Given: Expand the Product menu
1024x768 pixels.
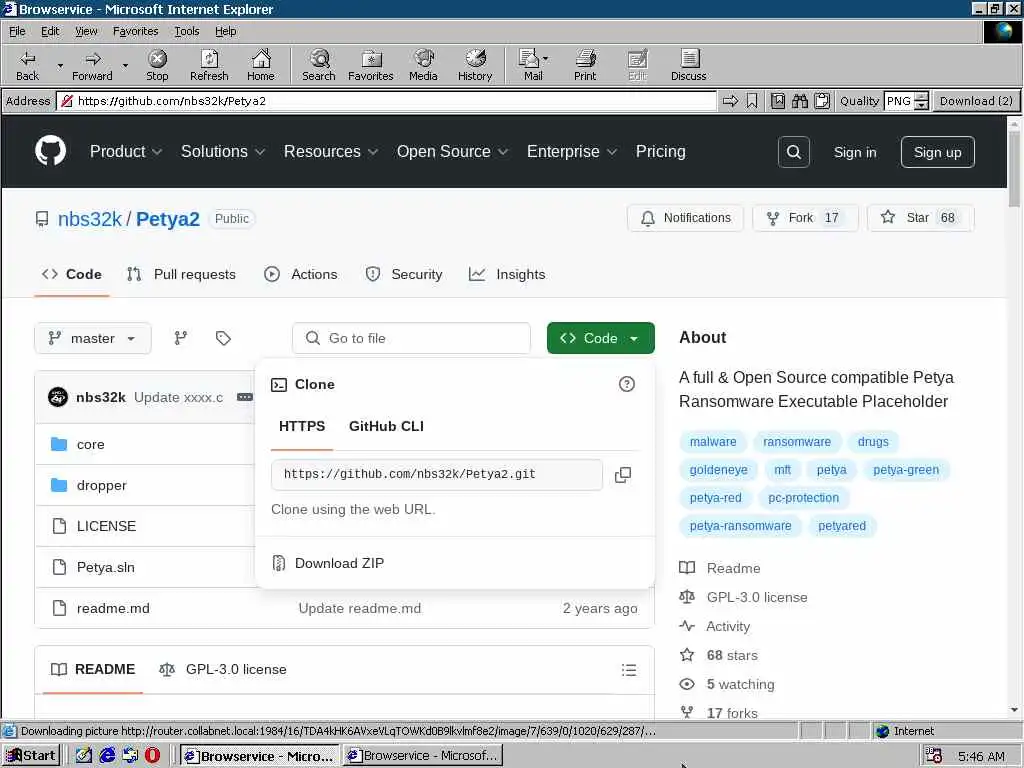Looking at the screenshot, I should tap(126, 152).
